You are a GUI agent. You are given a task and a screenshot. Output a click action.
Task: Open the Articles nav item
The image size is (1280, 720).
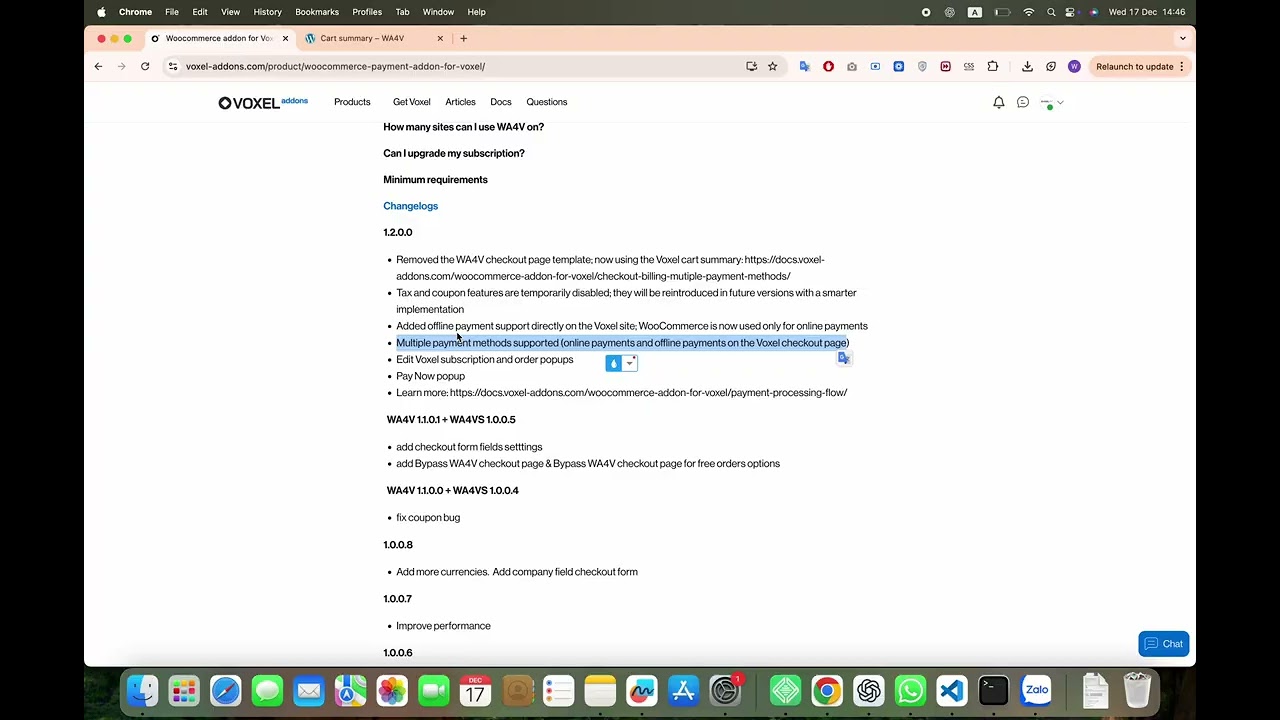point(460,102)
